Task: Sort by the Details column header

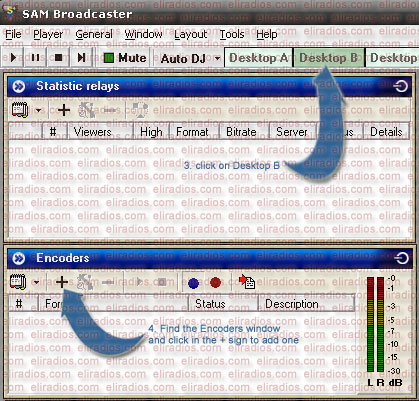Action: click(x=386, y=132)
